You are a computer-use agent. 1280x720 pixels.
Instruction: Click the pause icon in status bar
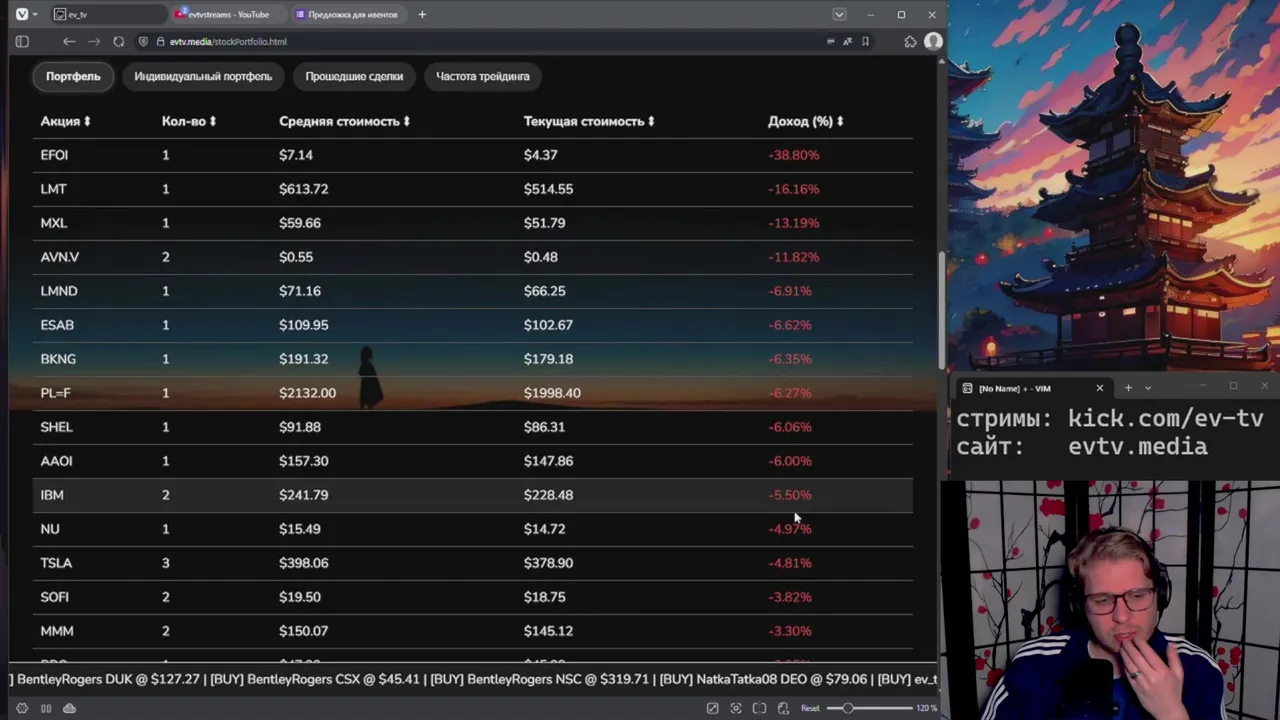click(x=46, y=708)
